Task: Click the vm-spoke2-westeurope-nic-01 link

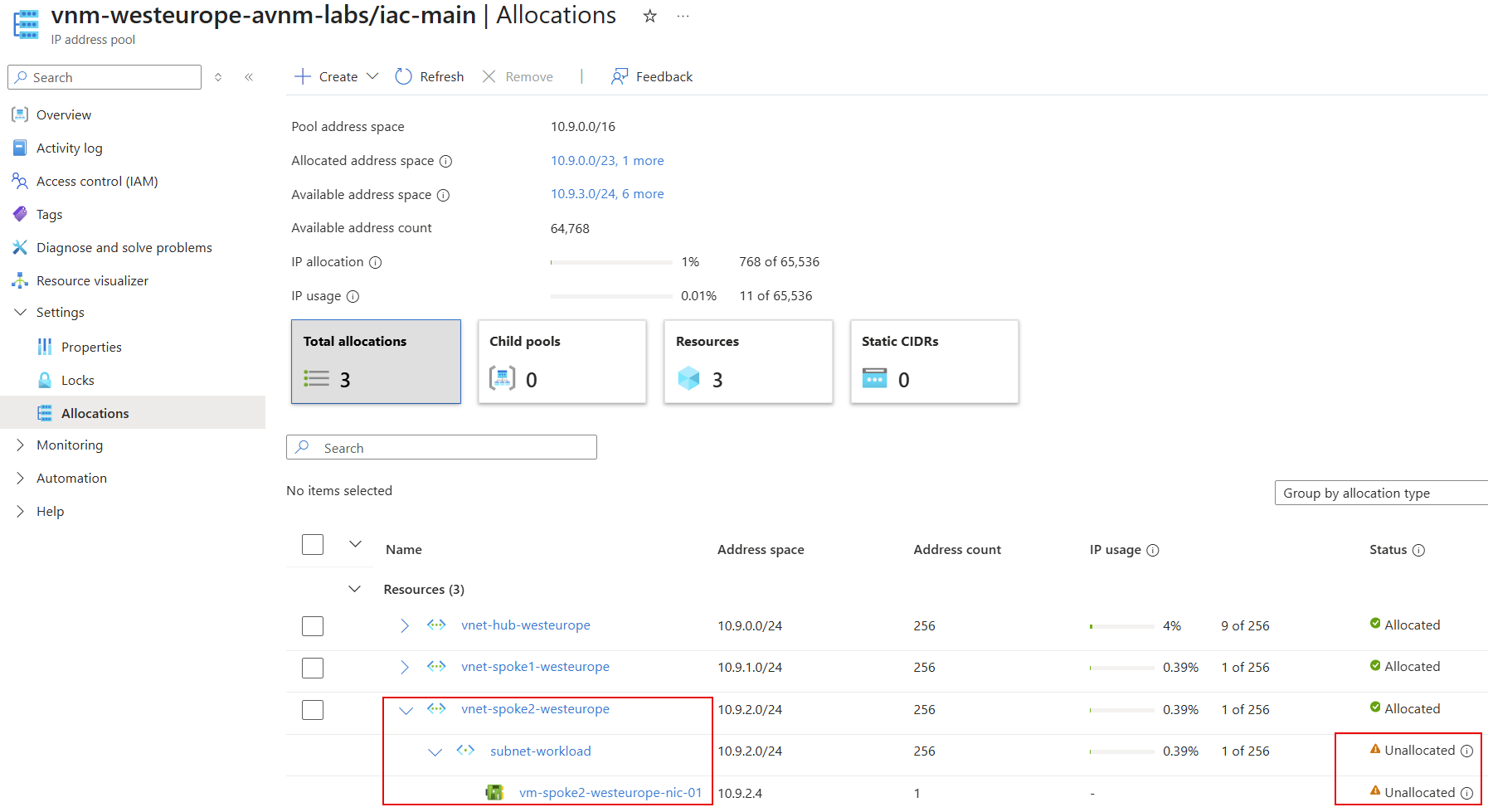Action: (x=610, y=792)
